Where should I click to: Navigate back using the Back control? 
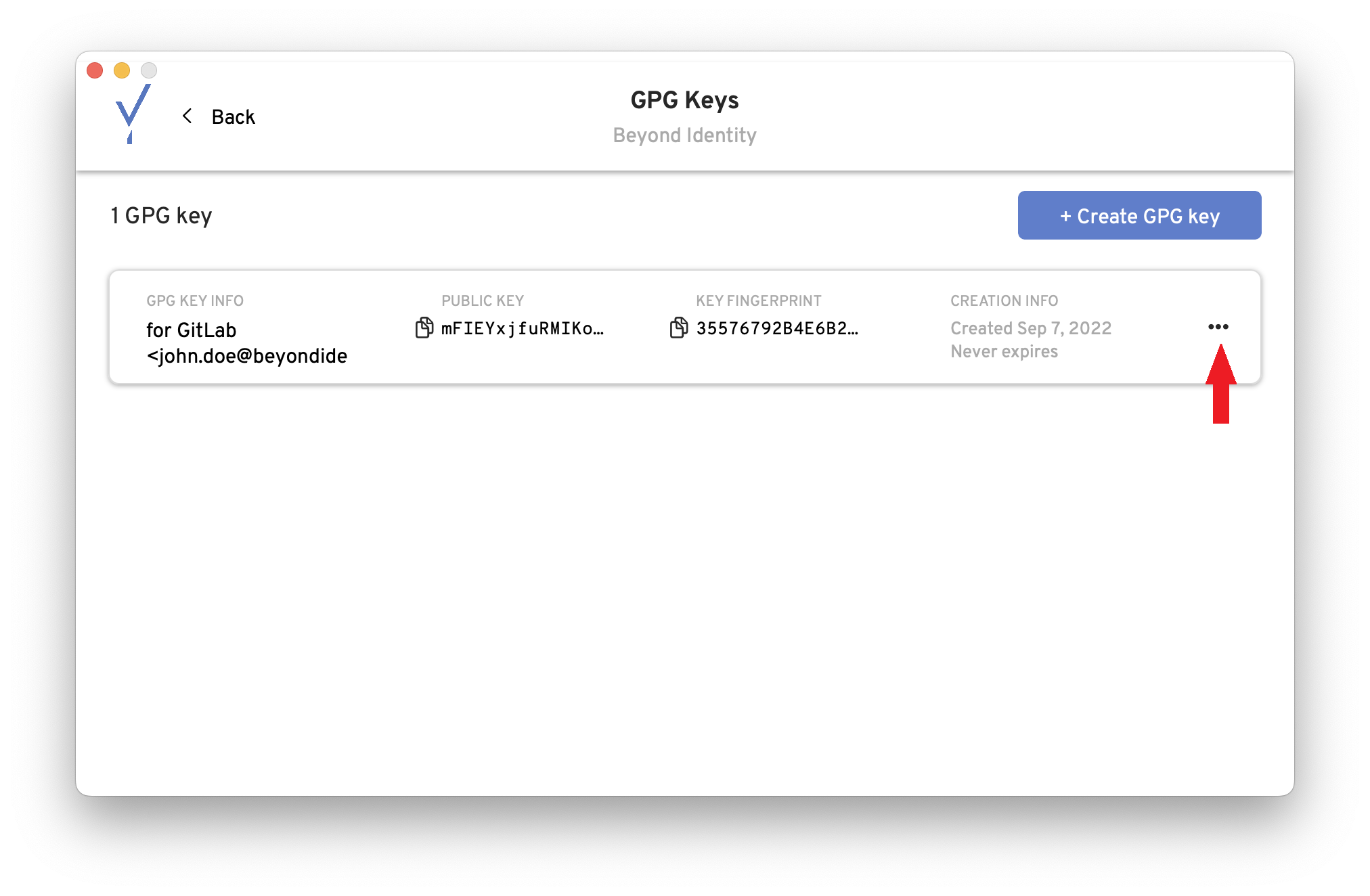click(x=218, y=116)
